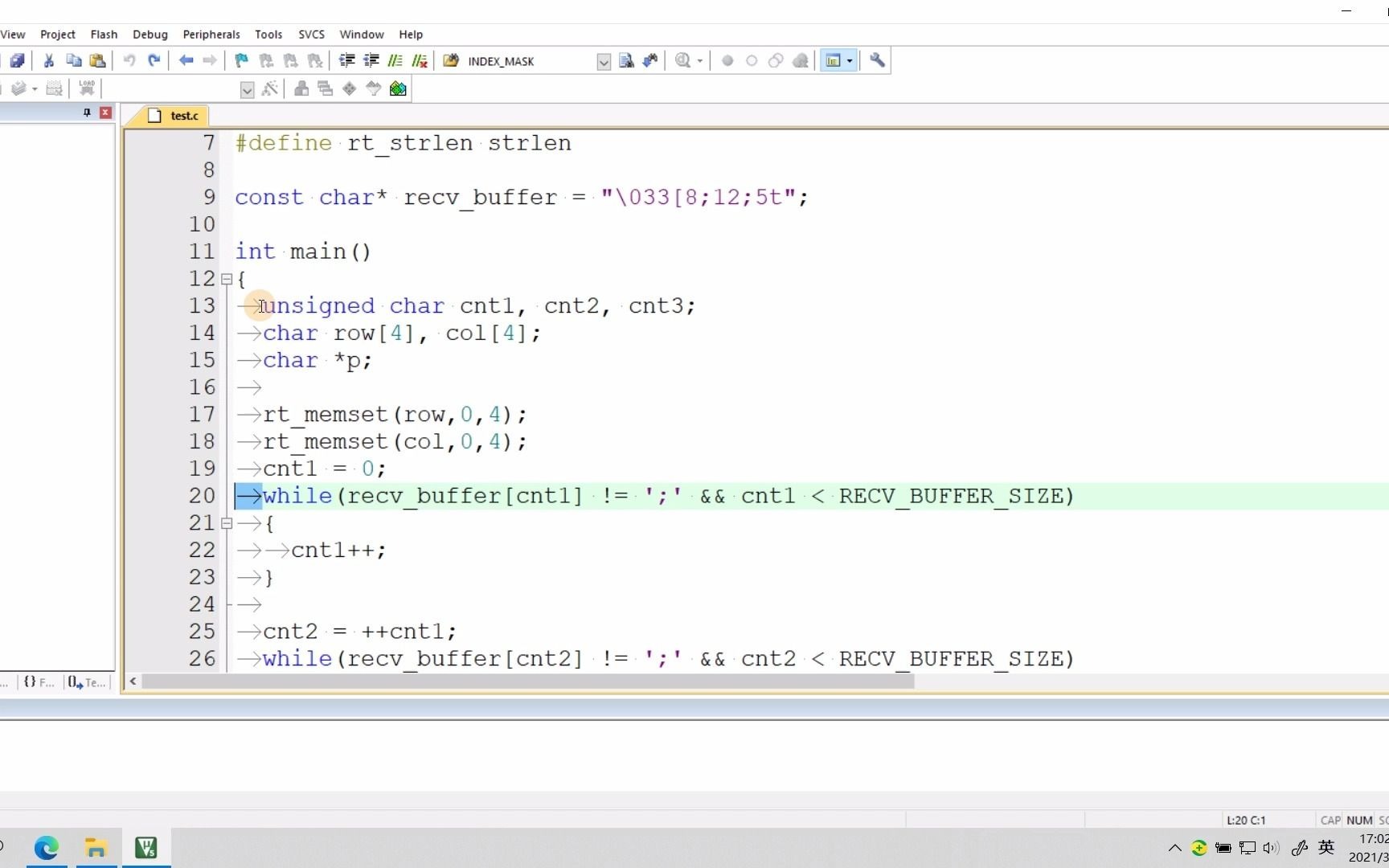Expand the INDEX_MASK find combo box
This screenshot has height=868, width=1389.
pos(604,62)
